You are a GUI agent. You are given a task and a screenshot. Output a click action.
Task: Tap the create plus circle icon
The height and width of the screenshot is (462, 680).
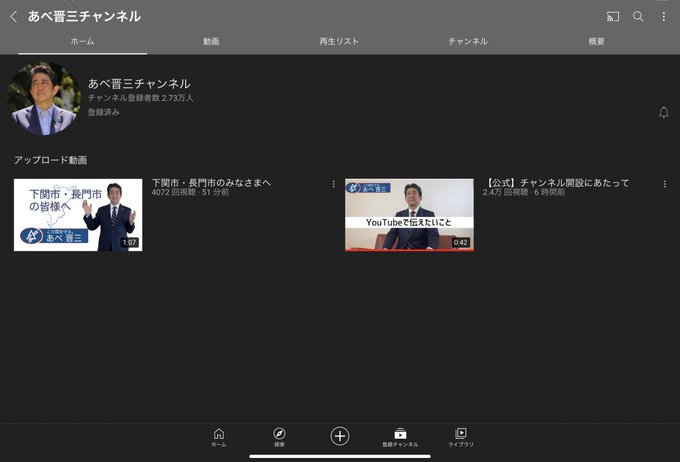340,436
